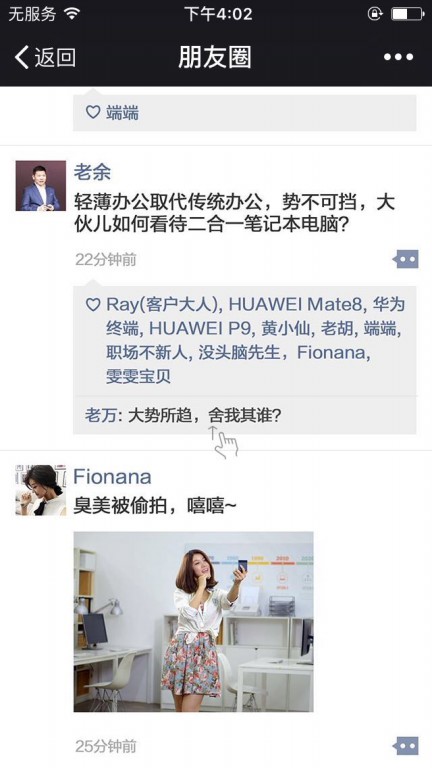Open 雯雯宝贝 in the likes list
Screen dimensions: 432x768
click(139, 376)
